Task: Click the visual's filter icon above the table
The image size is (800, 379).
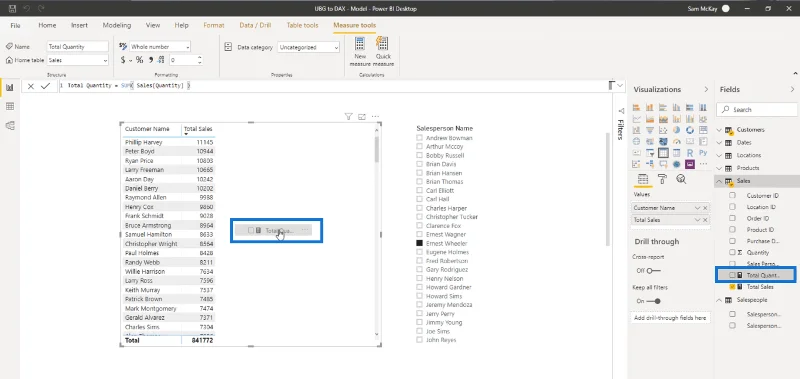Action: 348,117
